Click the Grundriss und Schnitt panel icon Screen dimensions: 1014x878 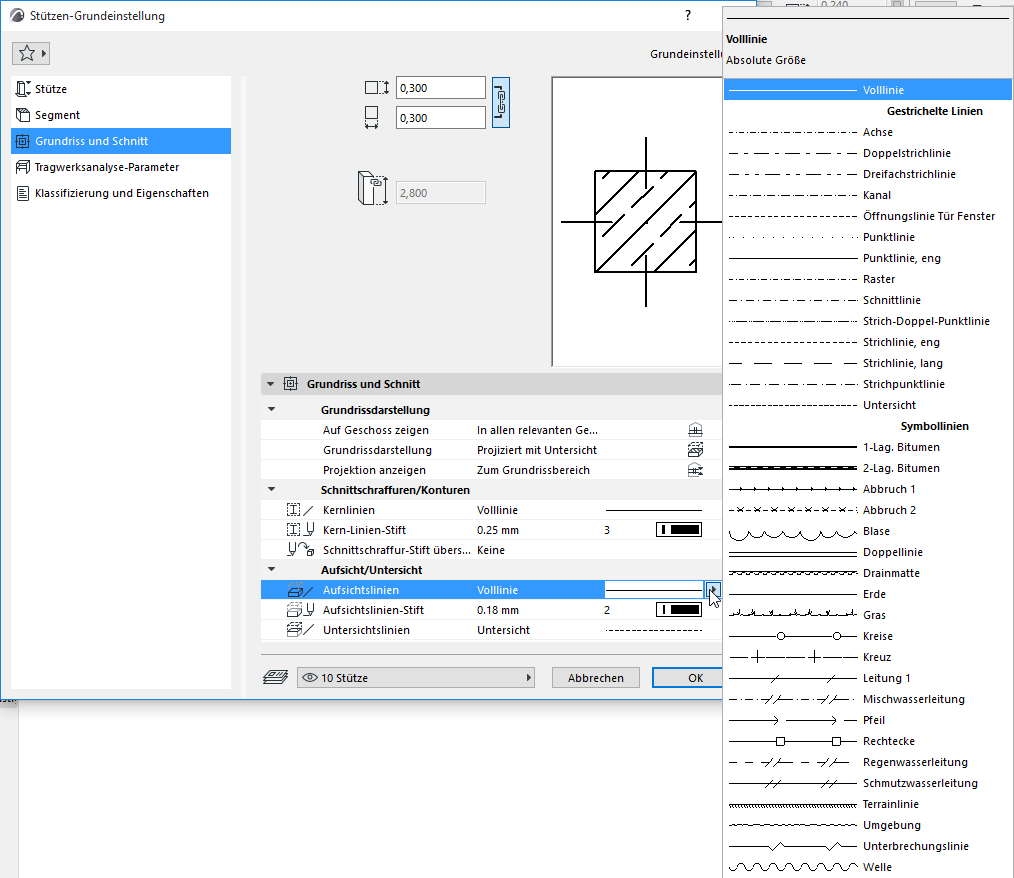point(290,384)
